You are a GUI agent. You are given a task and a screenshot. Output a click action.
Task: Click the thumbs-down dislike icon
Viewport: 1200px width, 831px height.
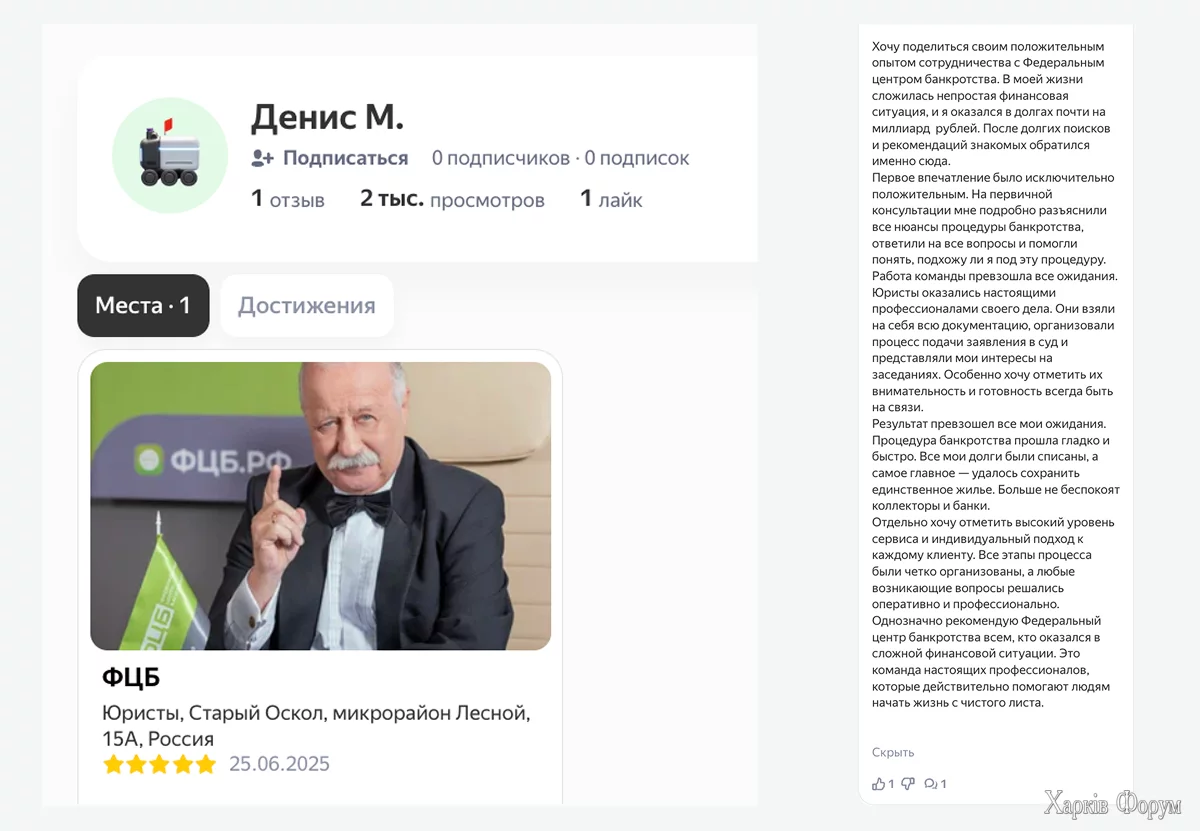coord(908,784)
